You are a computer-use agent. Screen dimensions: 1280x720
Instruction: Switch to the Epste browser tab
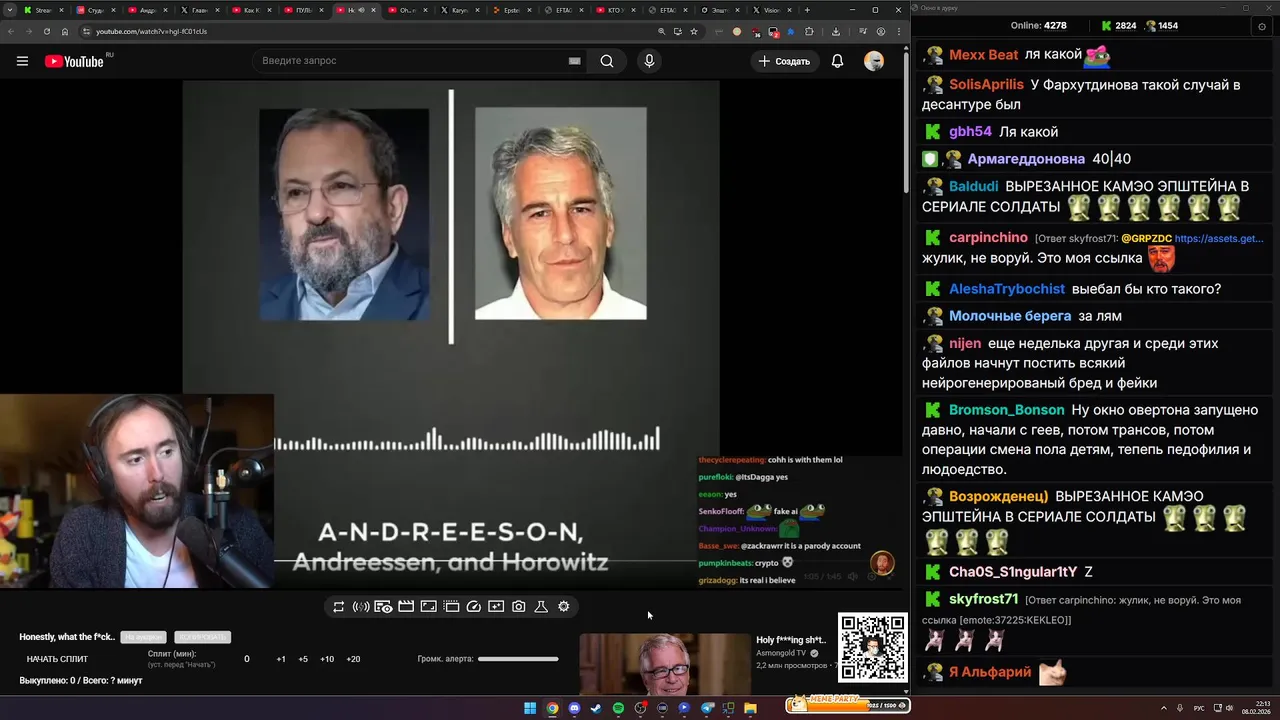coord(511,10)
